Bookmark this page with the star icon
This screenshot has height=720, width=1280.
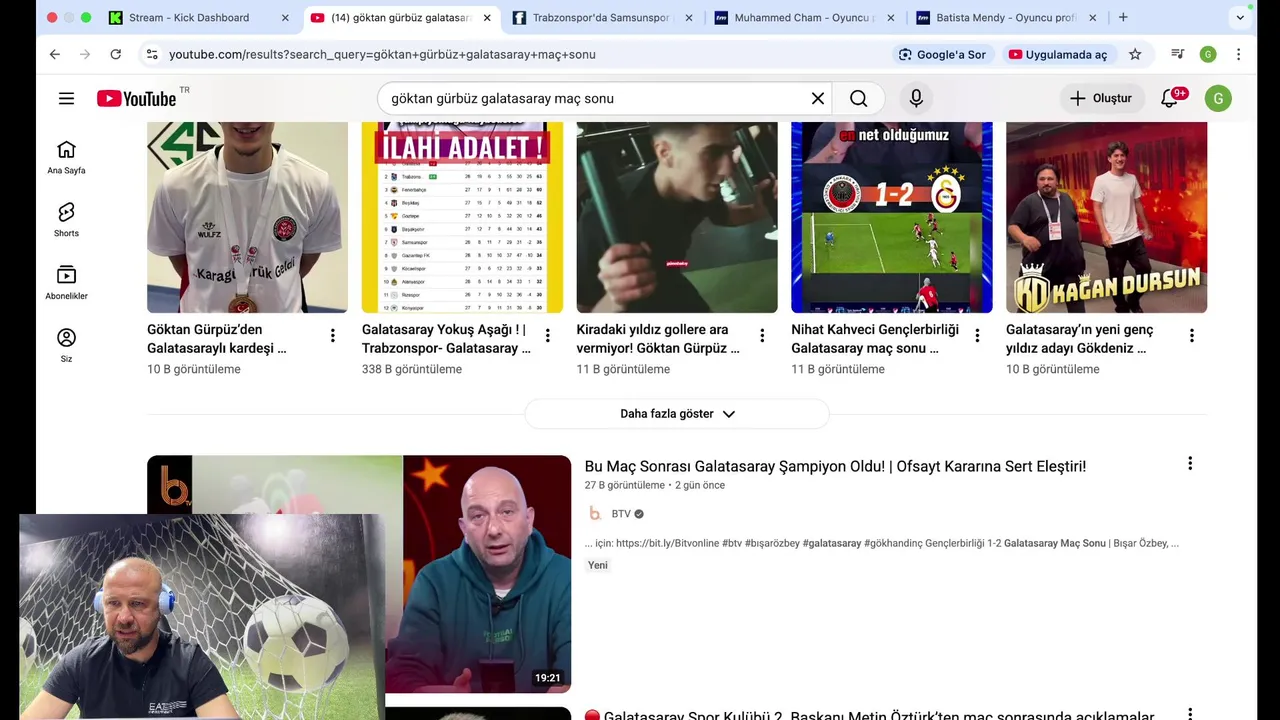tap(1135, 54)
